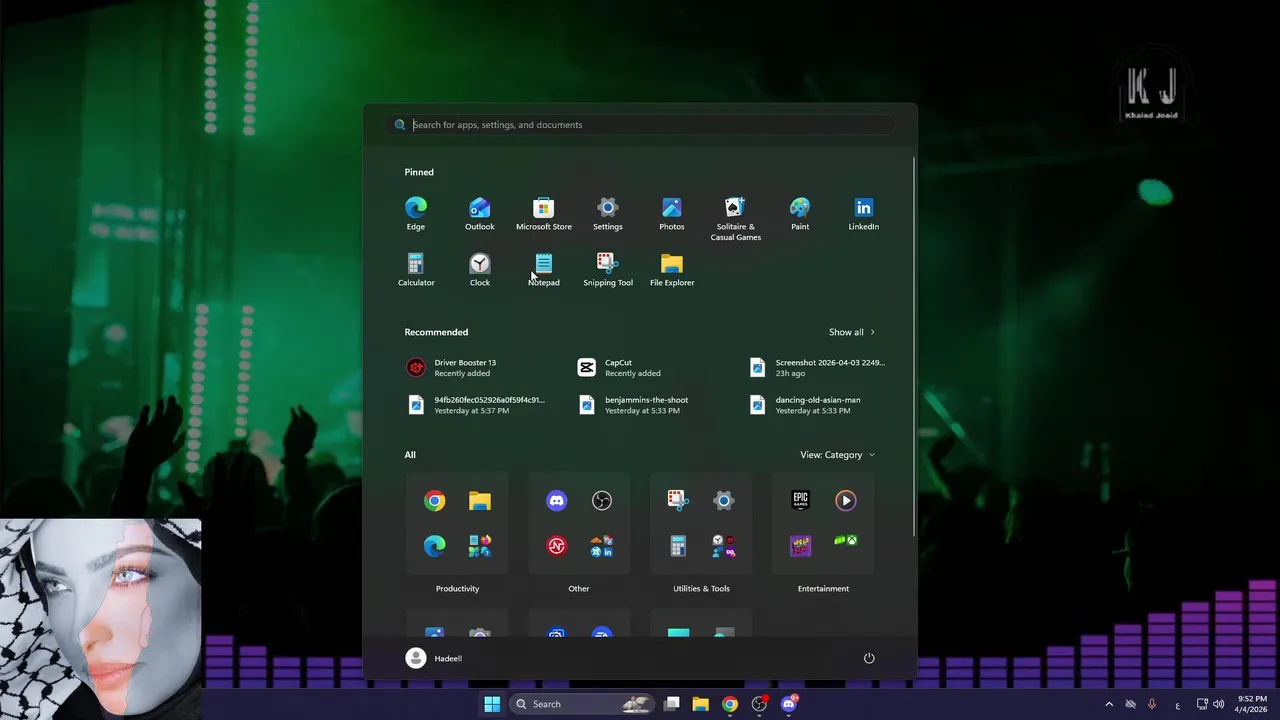This screenshot has height=720, width=1280.
Task: Open the Clock pinned app
Action: tap(480, 270)
